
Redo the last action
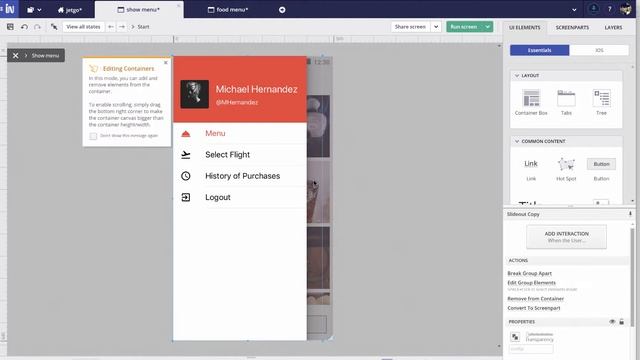point(37,27)
